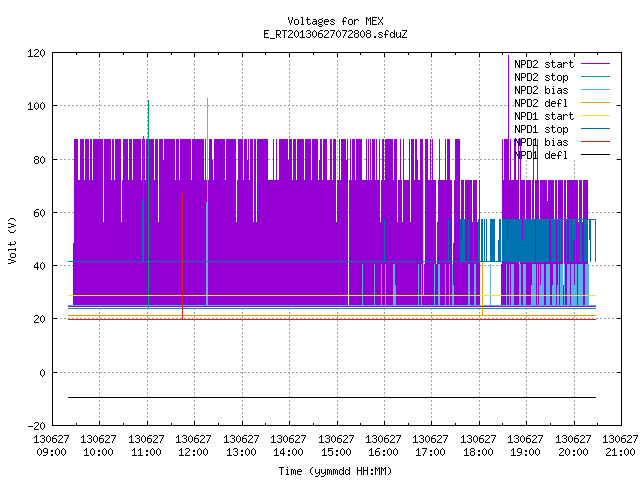Click the yellow NPD1 start legend line
This screenshot has height=480, width=640.
(x=595, y=116)
